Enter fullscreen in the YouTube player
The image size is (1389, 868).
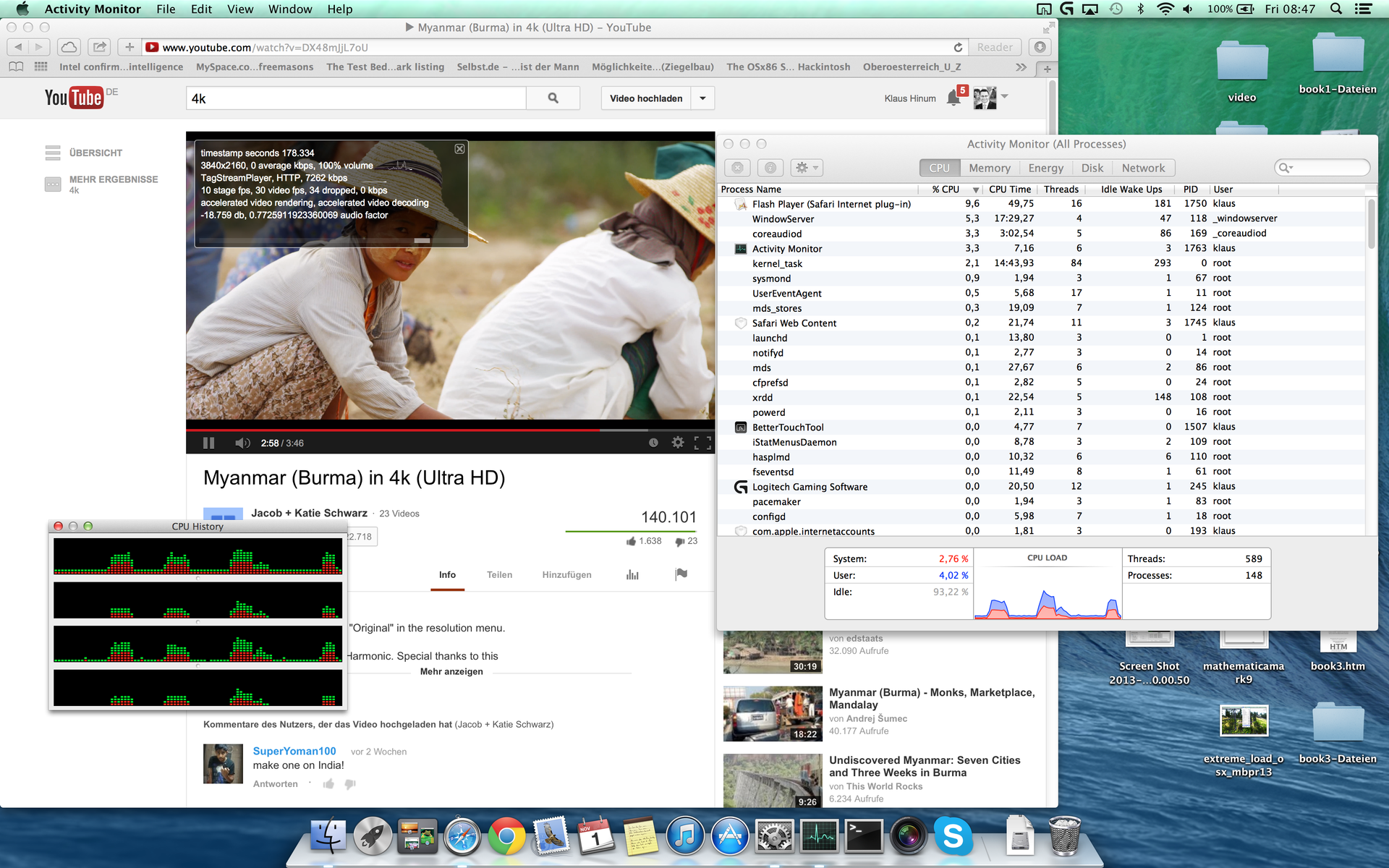702,443
